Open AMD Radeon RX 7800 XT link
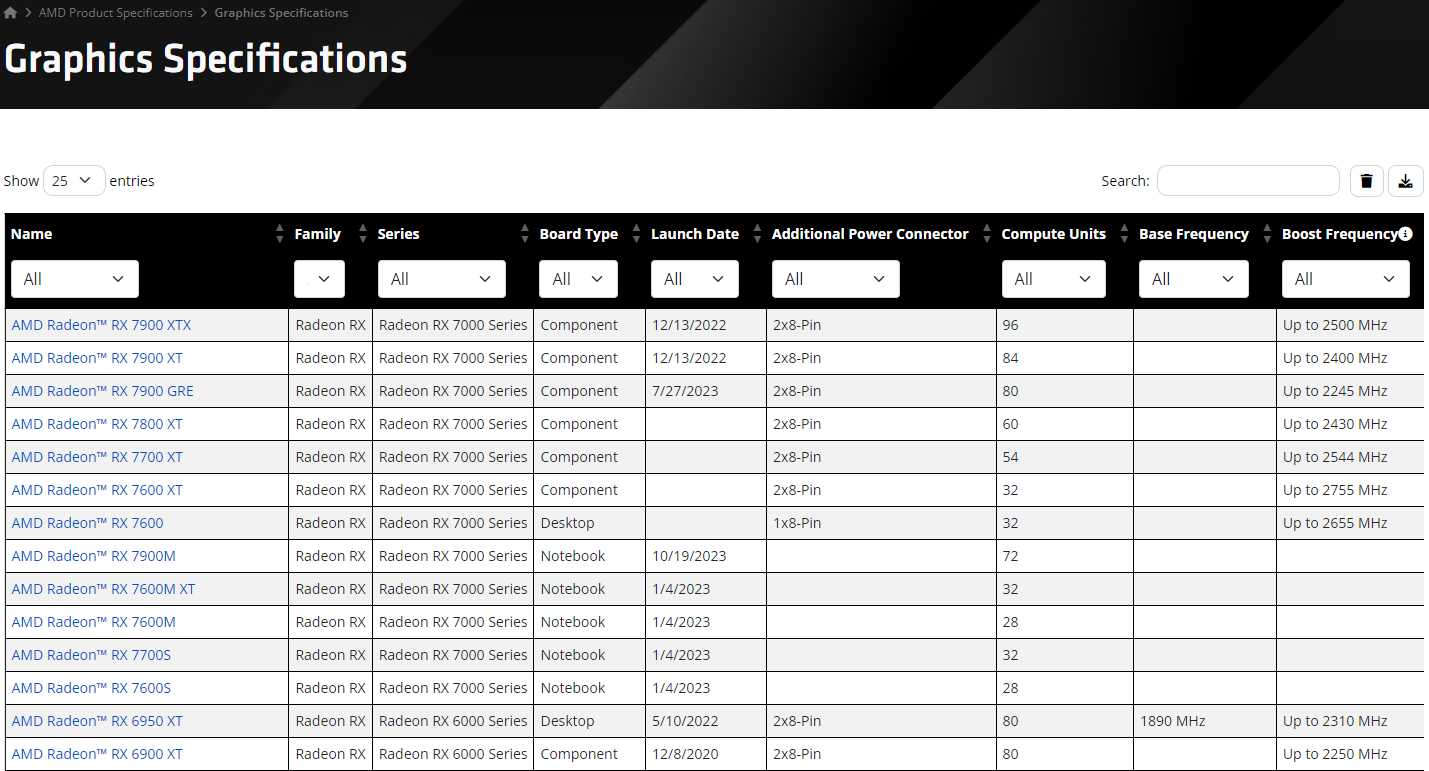Image resolution: width=1429 pixels, height=771 pixels. 97,424
